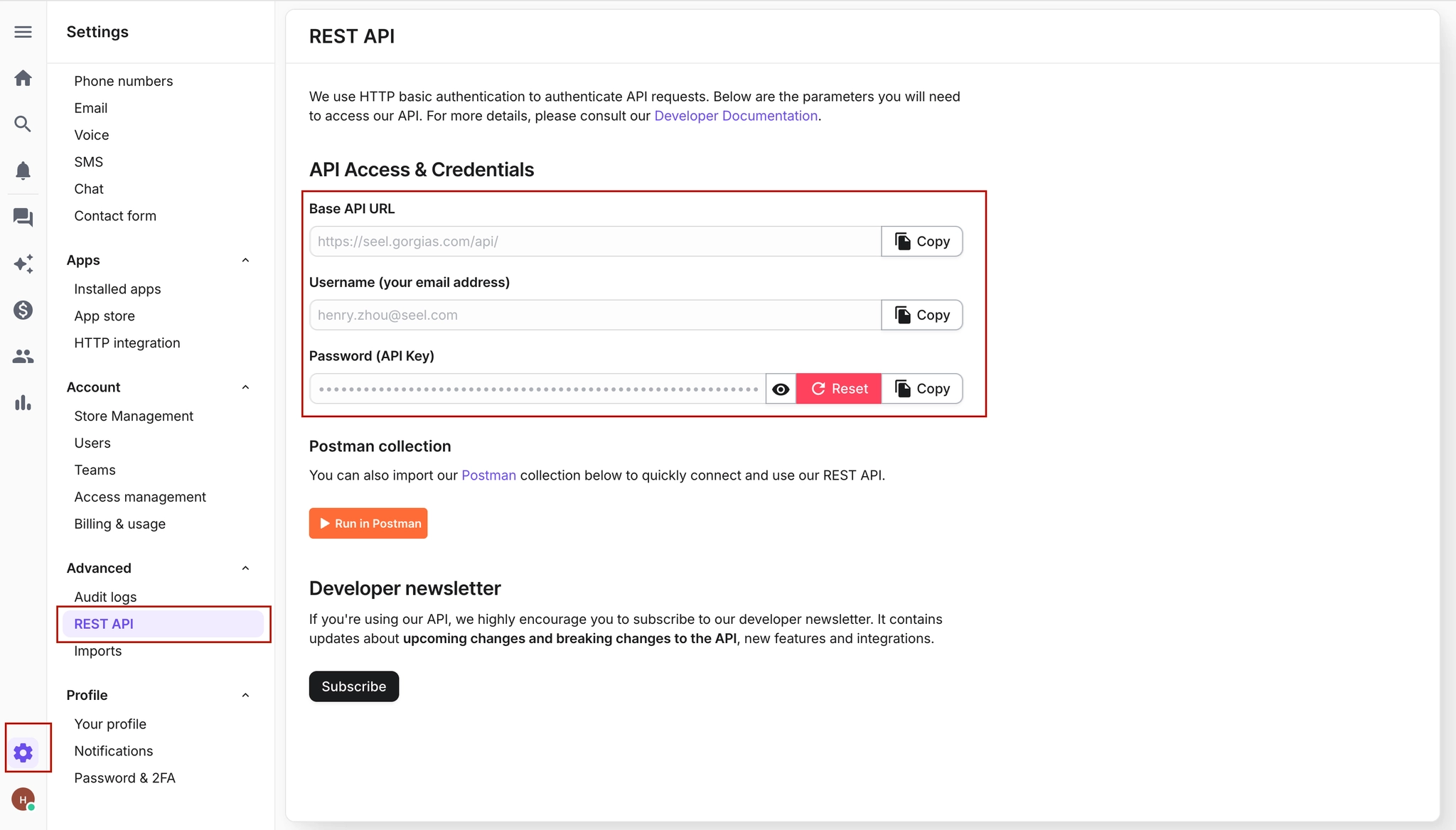This screenshot has height=830, width=1456.
Task: Open the tickets chat bubbles icon
Action: point(23,217)
